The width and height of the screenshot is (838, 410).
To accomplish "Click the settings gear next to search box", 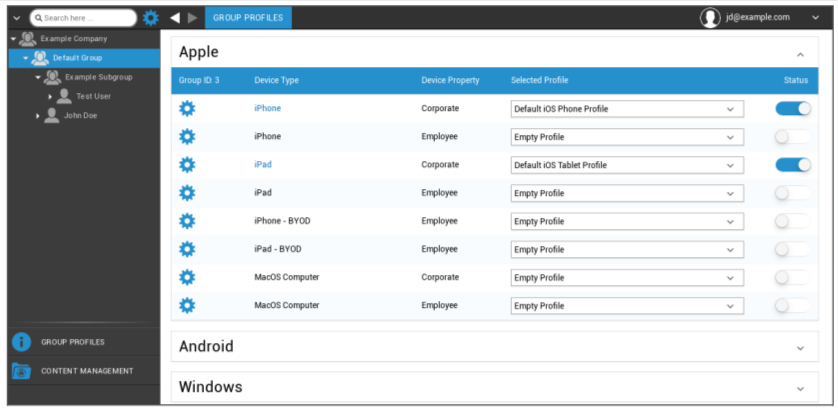I will coord(151,18).
